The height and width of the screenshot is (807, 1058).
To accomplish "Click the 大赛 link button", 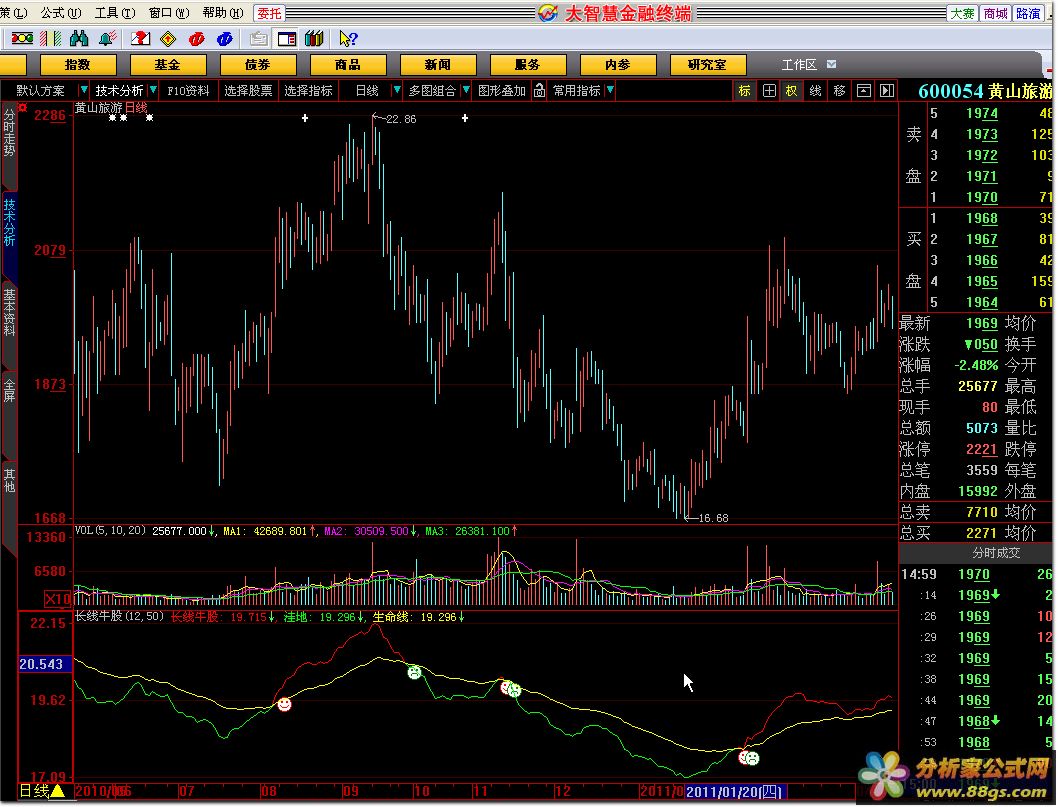I will (963, 13).
